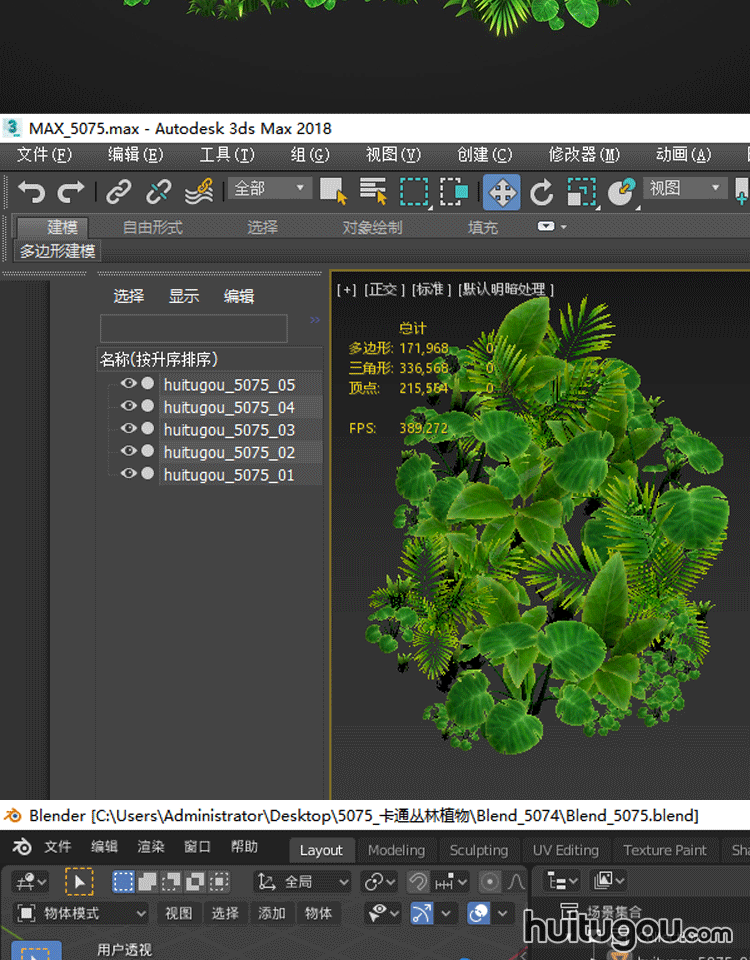Image resolution: width=750 pixels, height=960 pixels.
Task: Expand the 全局 transform orientation dropdown
Action: [303, 881]
